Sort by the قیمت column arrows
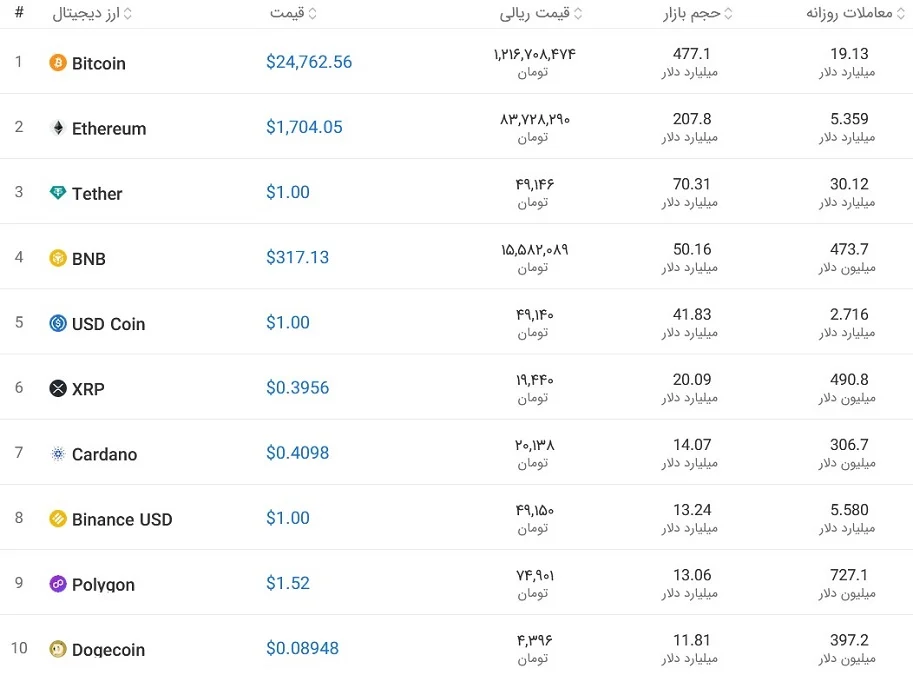Screen dimensions: 913x675 pyautogui.click(x=313, y=13)
